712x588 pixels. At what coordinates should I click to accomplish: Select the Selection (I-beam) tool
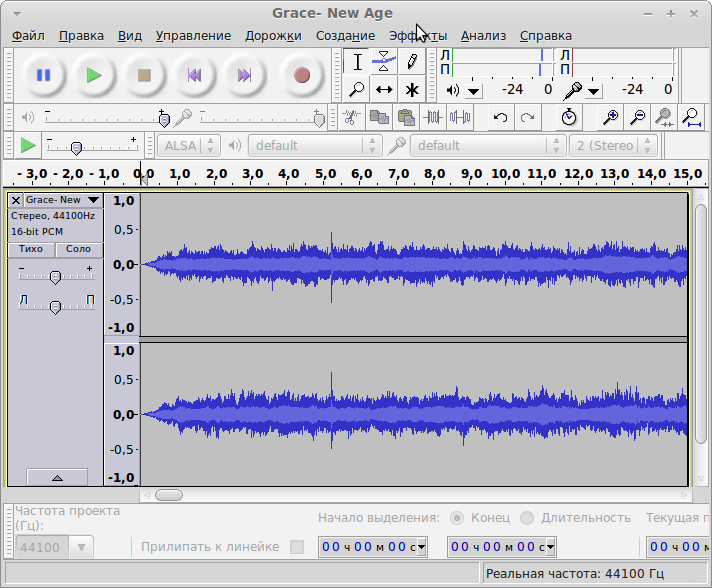(357, 62)
